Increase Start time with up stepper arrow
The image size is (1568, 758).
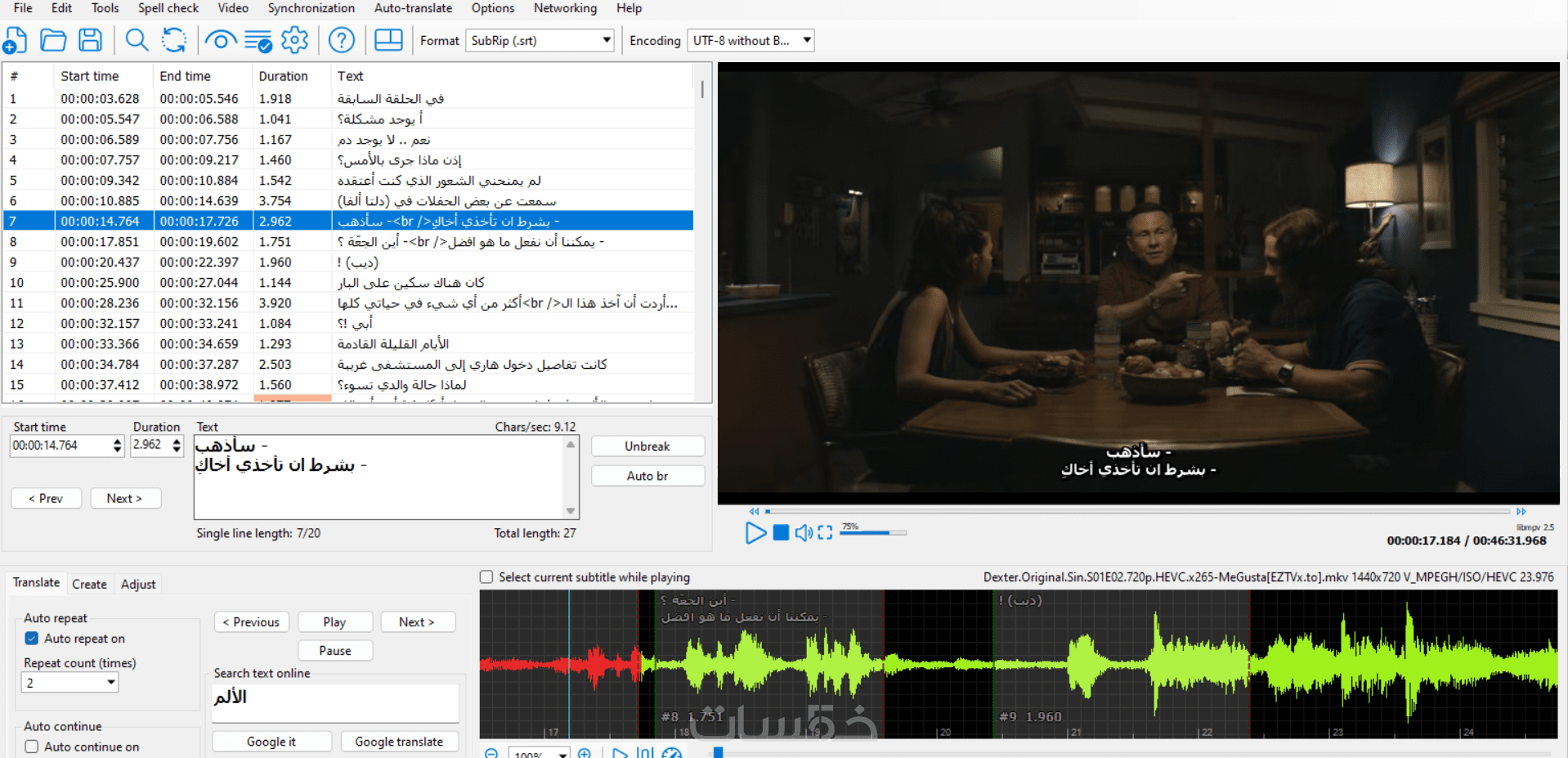[x=117, y=441]
